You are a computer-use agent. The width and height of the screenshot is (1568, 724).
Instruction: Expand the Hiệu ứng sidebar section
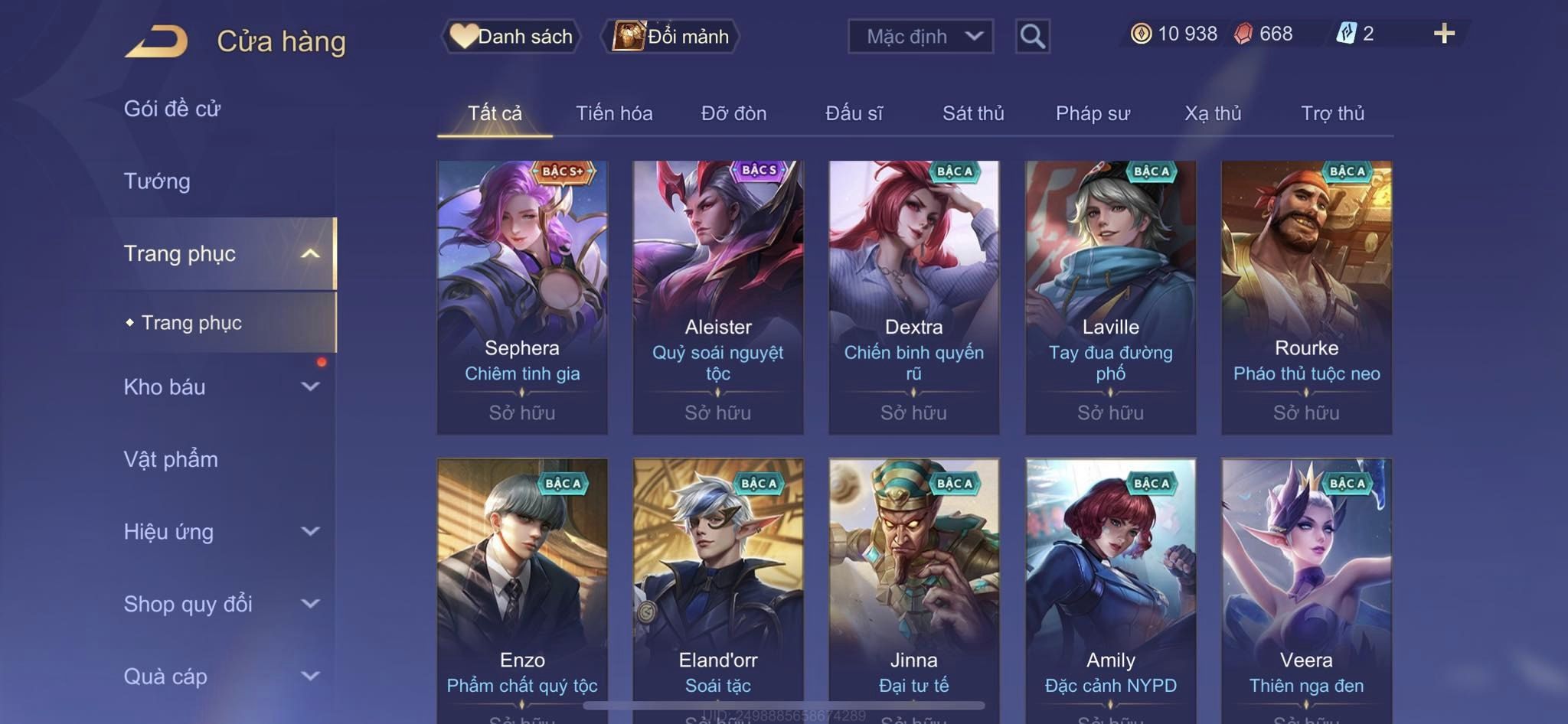(x=221, y=531)
